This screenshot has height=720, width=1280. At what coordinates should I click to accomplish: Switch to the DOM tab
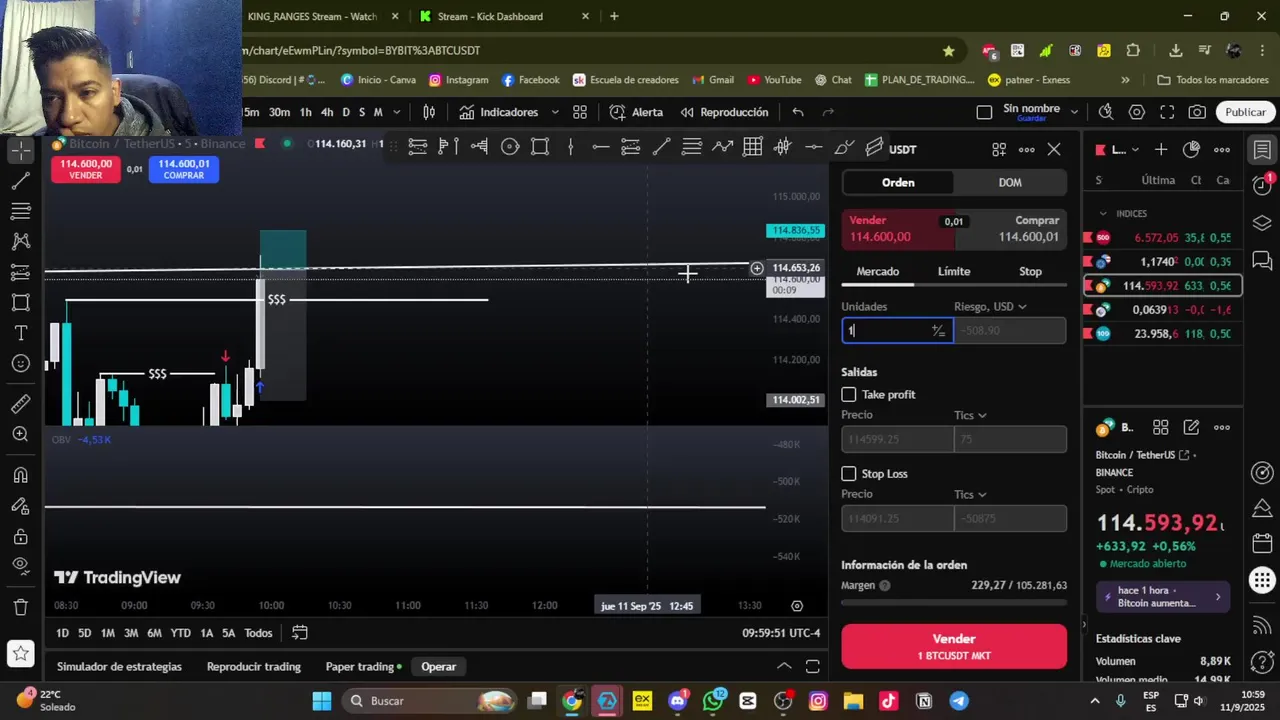tap(1010, 182)
